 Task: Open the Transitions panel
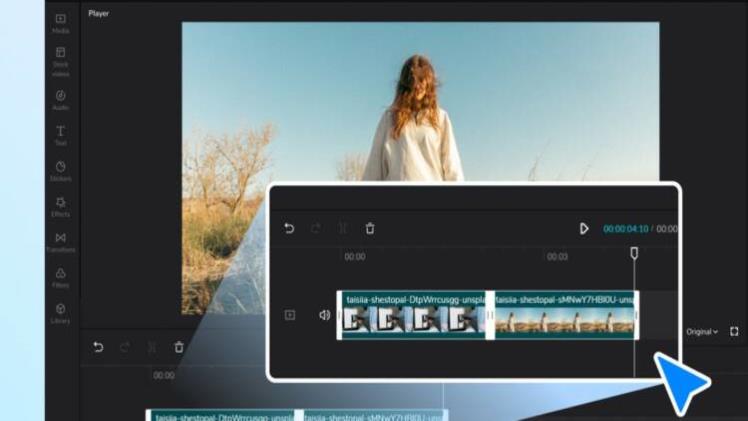click(x=60, y=242)
